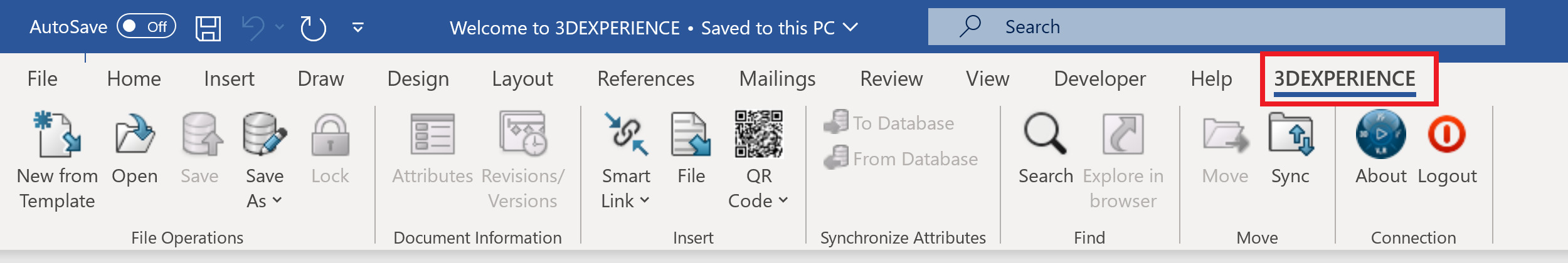
Task: Click the save disk icon in title bar
Action: click(208, 28)
